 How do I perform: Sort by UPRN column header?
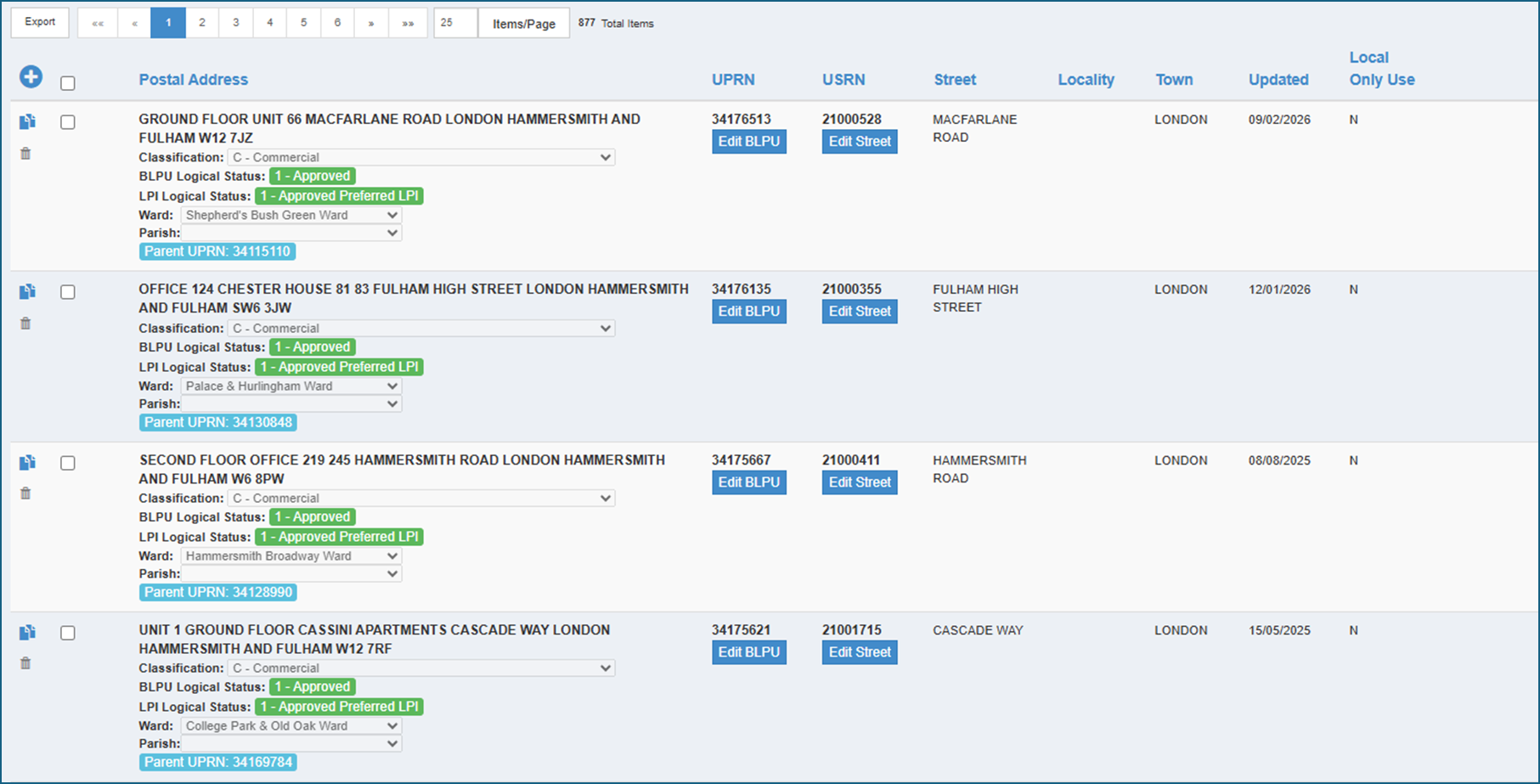[x=733, y=80]
